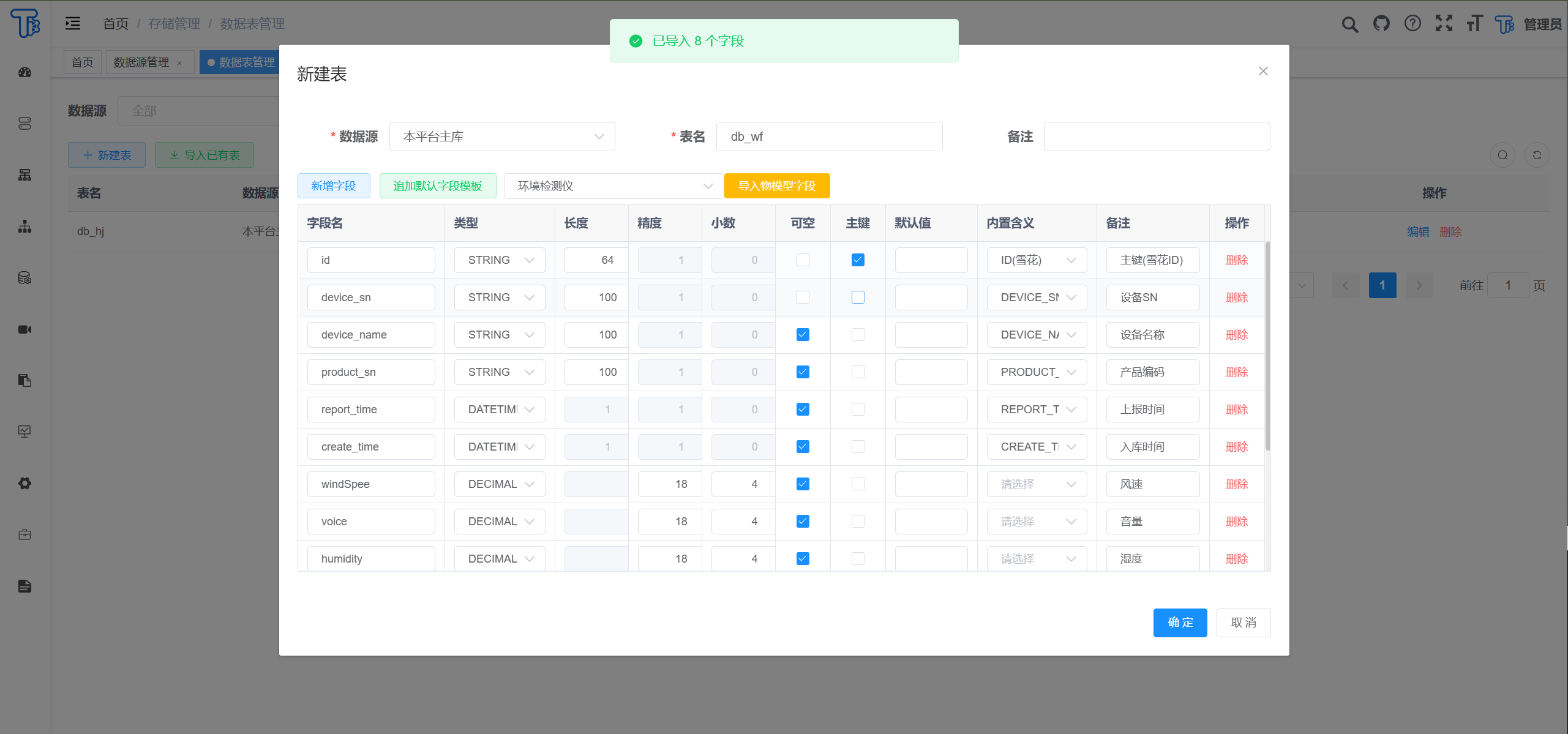This screenshot has height=734, width=1568.
Task: Open type dropdown for windSpee row
Action: coord(500,484)
